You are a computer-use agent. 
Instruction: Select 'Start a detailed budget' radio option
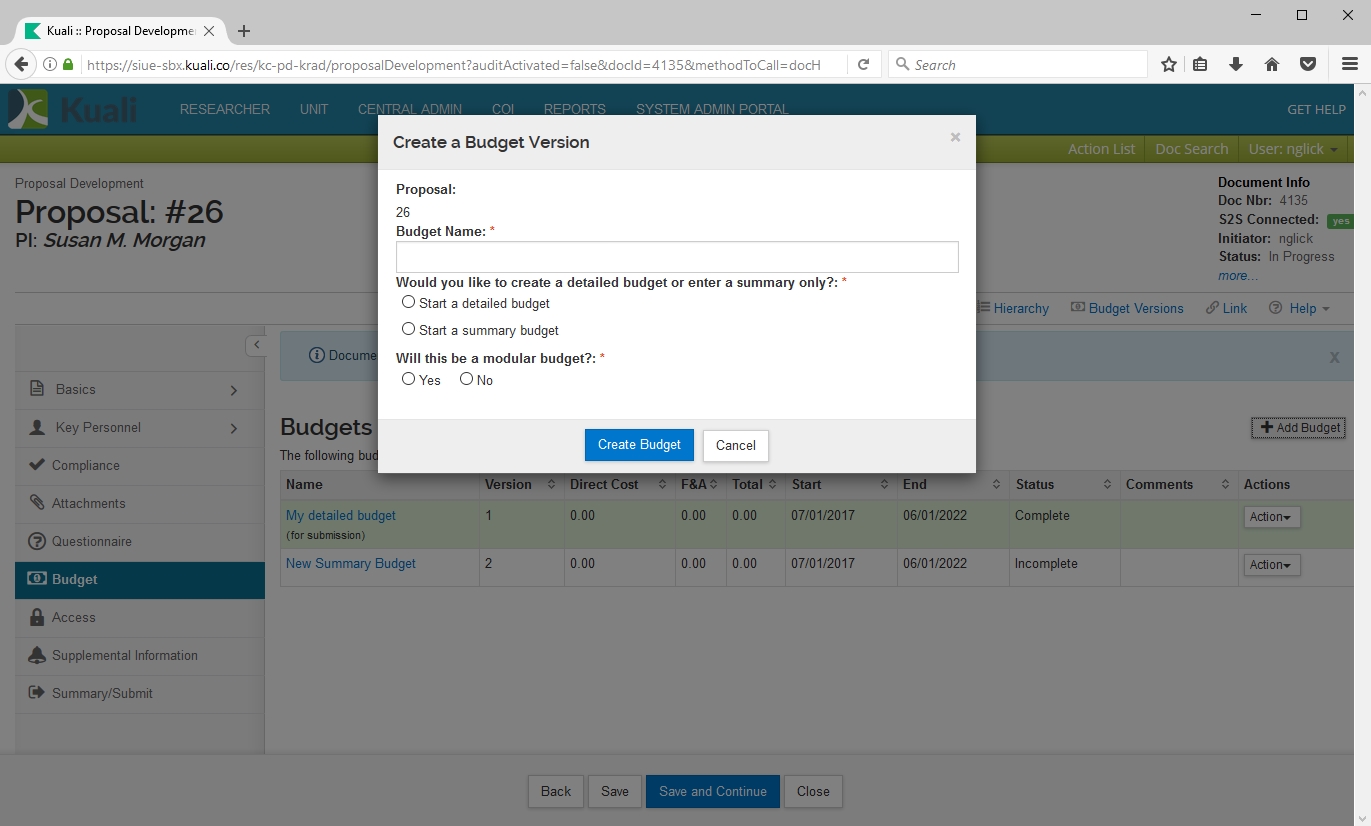408,302
